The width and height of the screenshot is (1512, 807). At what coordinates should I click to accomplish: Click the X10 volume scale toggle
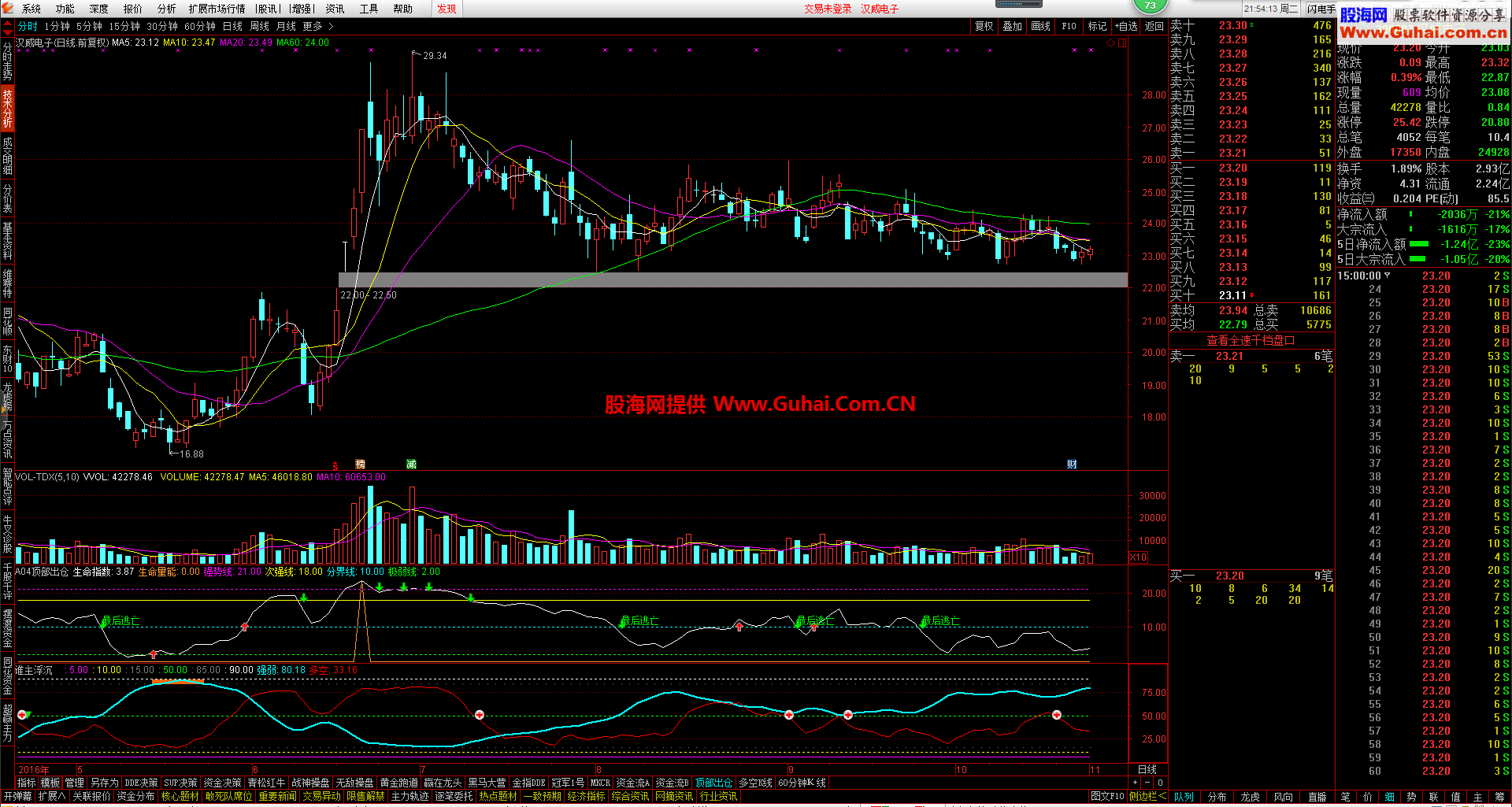coord(1138,557)
